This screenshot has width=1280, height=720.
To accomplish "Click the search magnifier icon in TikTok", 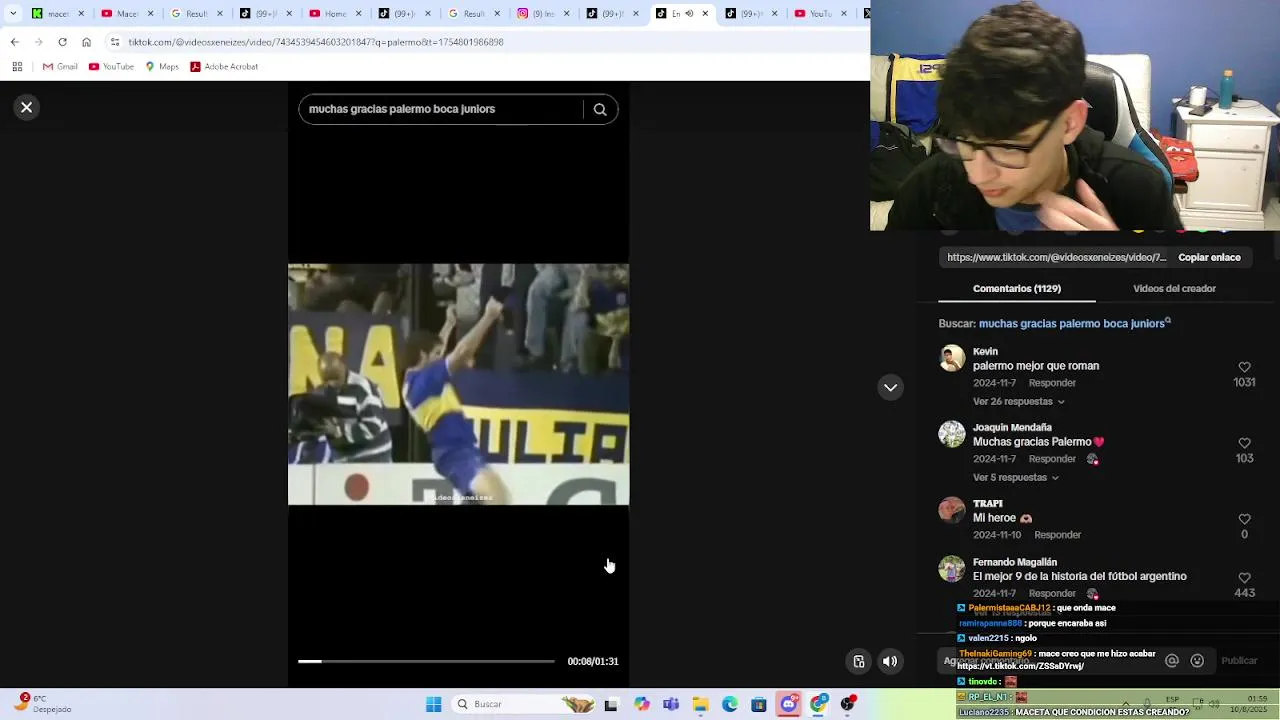I will pyautogui.click(x=600, y=110).
